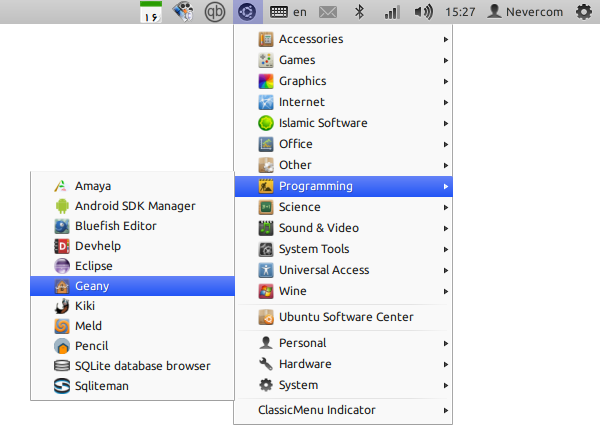Open the Sound & Video menu entry
Viewport: 600px width, 430px height.
(x=343, y=228)
